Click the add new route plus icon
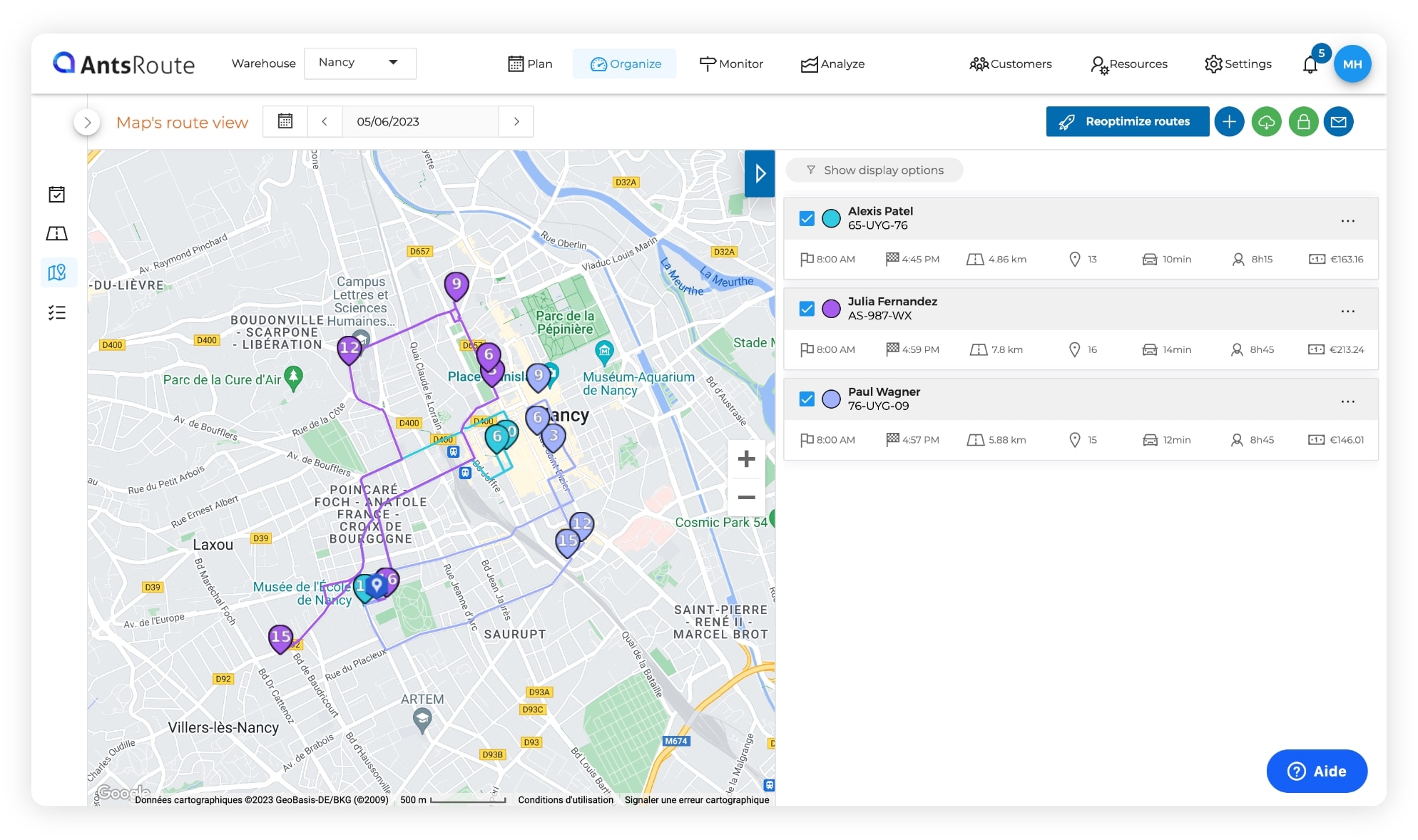 [1230, 121]
